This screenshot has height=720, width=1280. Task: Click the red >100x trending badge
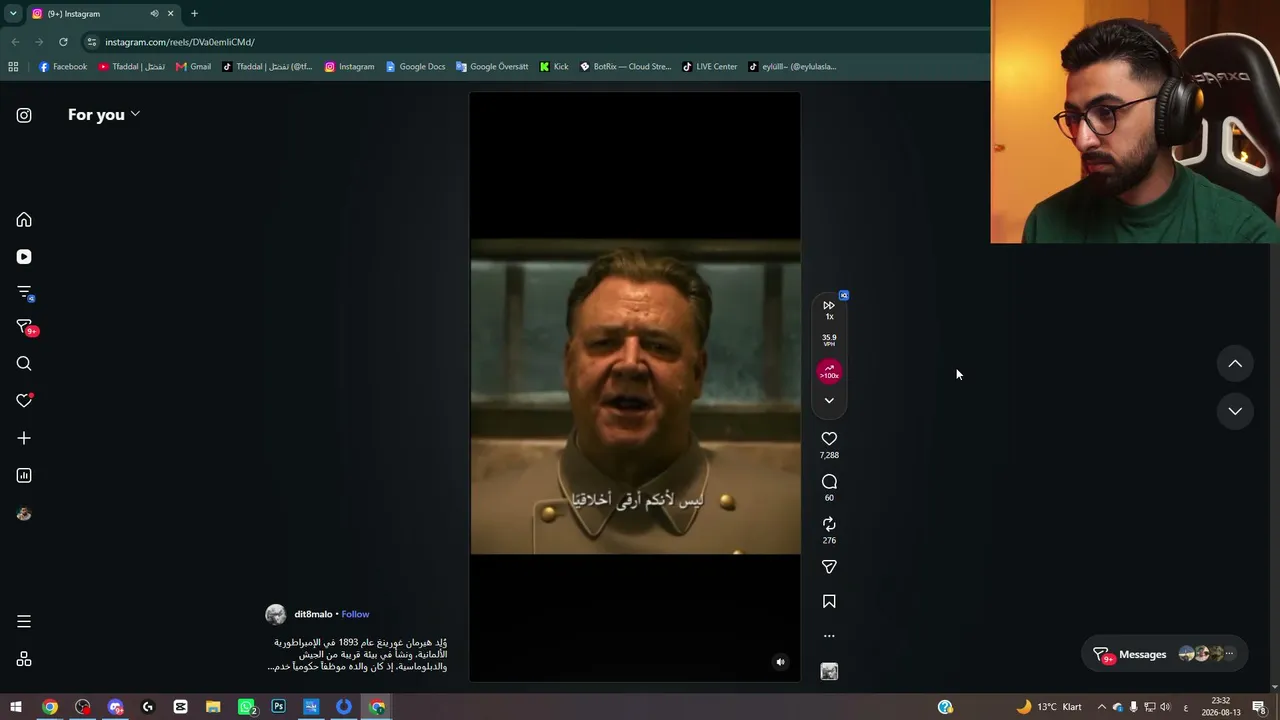pos(829,372)
